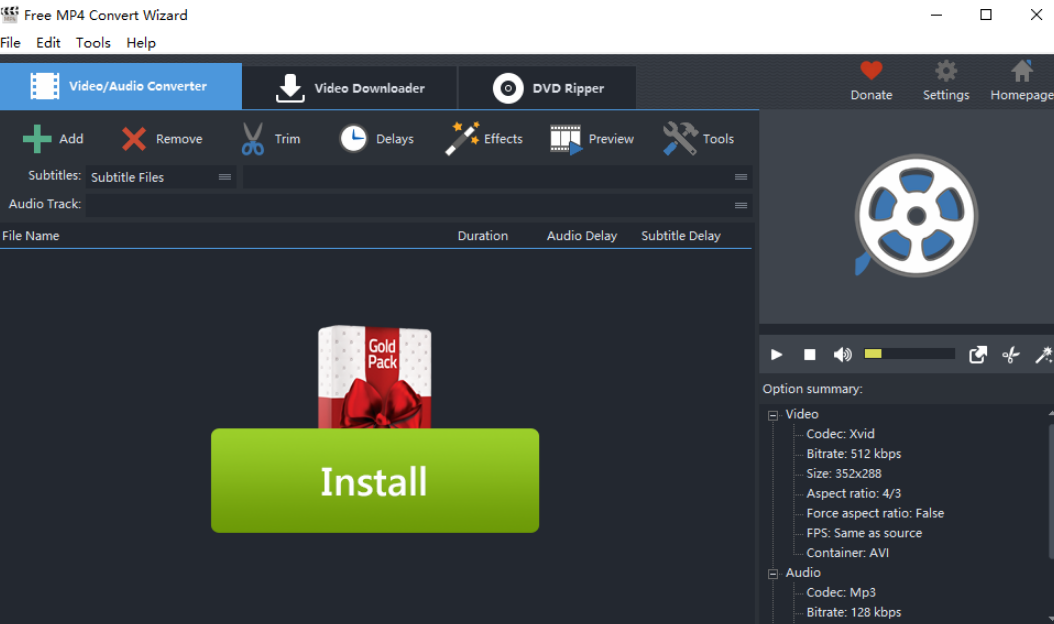Mute the preview speaker icon
The image size is (1054, 624).
tap(842, 354)
